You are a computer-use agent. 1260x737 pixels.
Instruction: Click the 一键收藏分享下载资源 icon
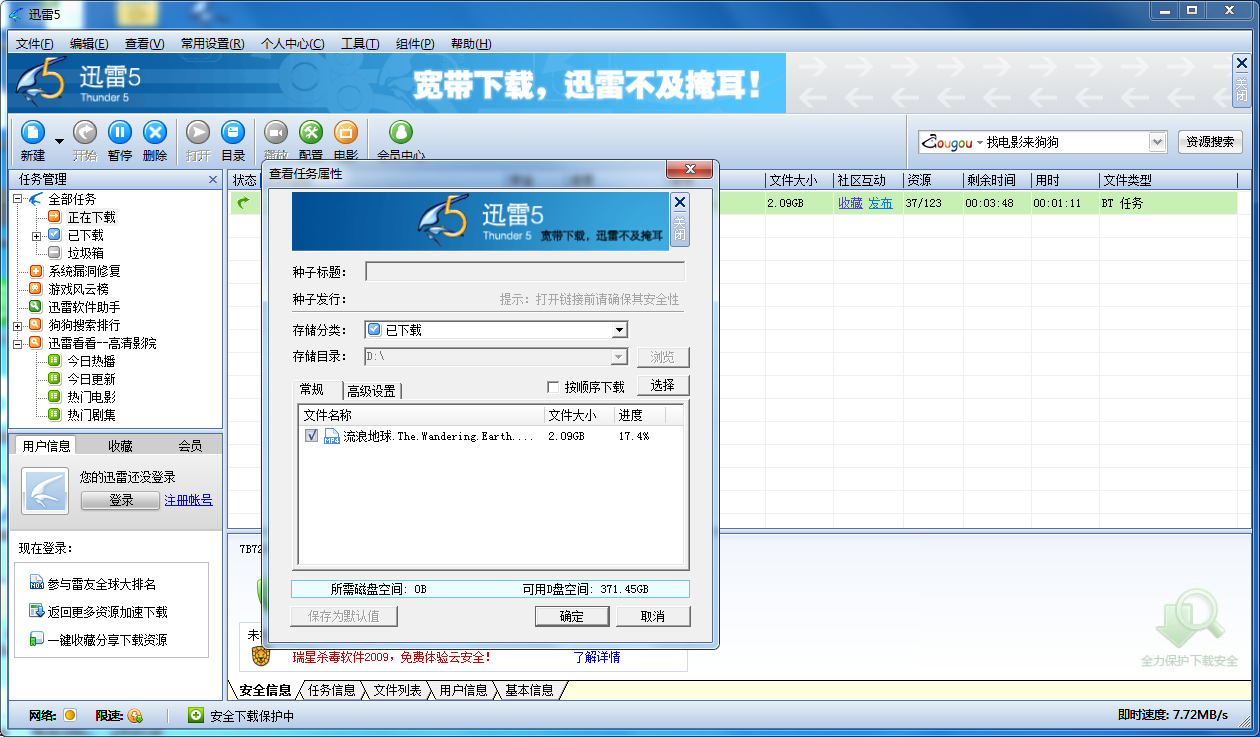[37, 640]
